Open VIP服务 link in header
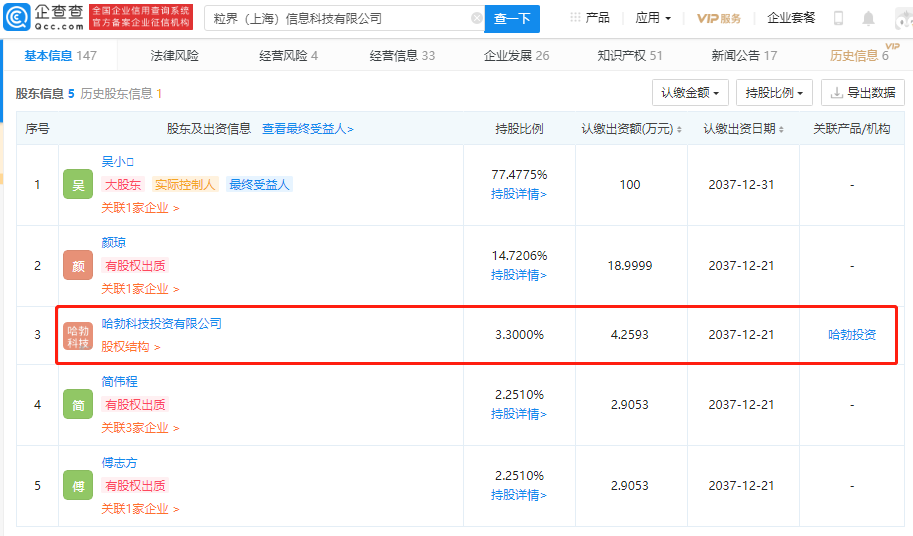Viewport: 913px width, 536px height. coord(719,18)
